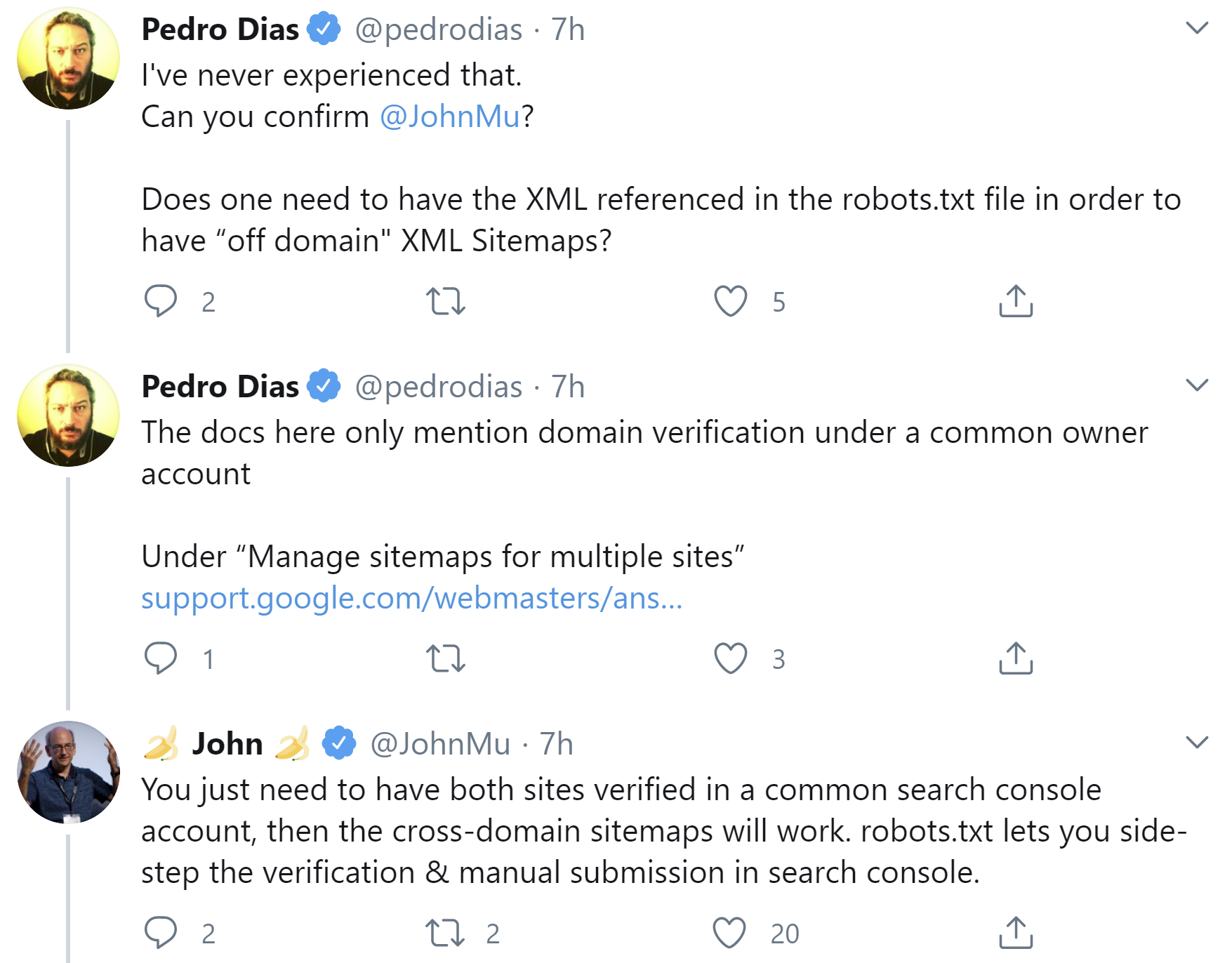Like John's reply about search console
The height and width of the screenshot is (963, 1232).
coord(730,932)
